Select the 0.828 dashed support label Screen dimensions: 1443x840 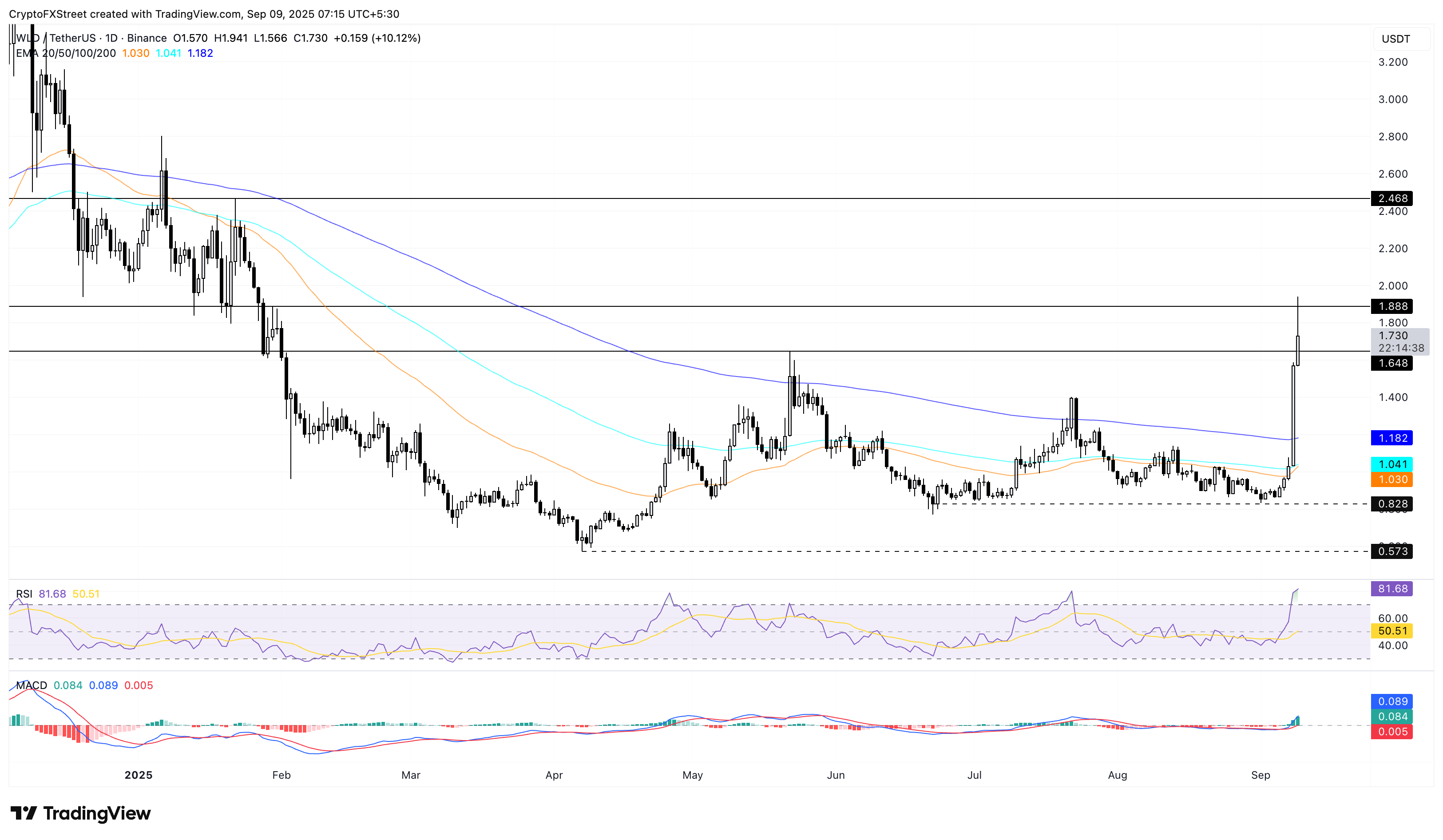pos(1391,504)
